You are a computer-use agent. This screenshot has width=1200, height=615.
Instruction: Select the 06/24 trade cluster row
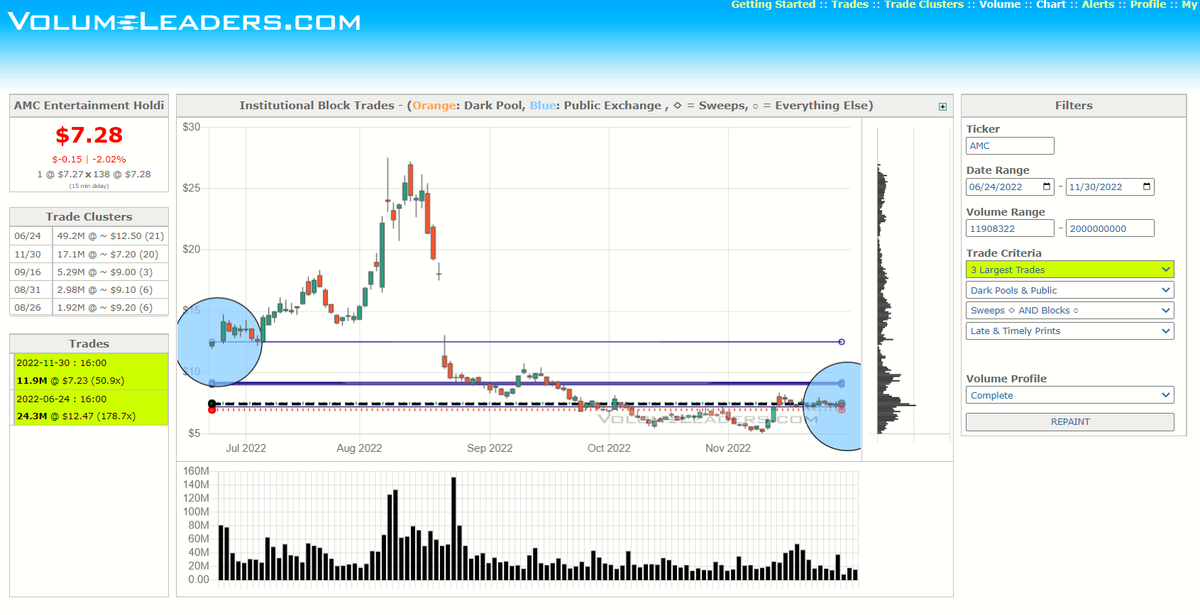89,236
